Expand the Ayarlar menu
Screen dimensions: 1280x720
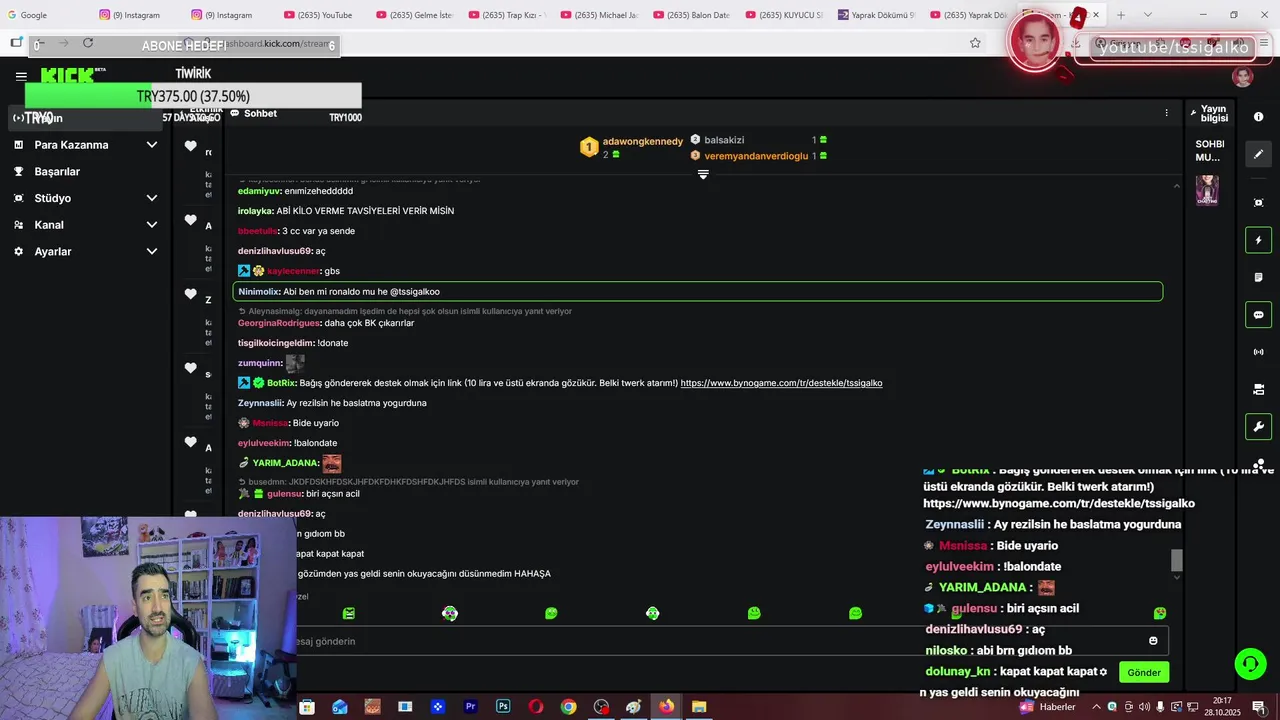86,252
